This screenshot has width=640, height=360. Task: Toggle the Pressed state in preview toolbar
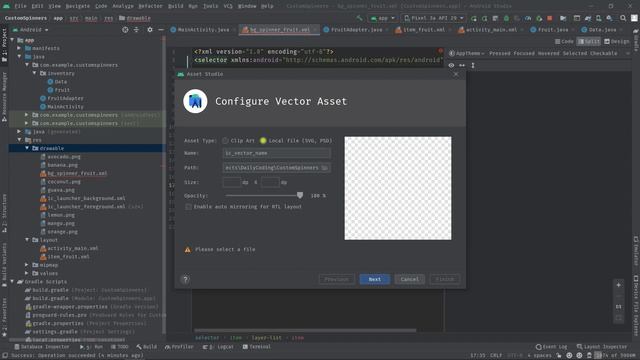500,53
